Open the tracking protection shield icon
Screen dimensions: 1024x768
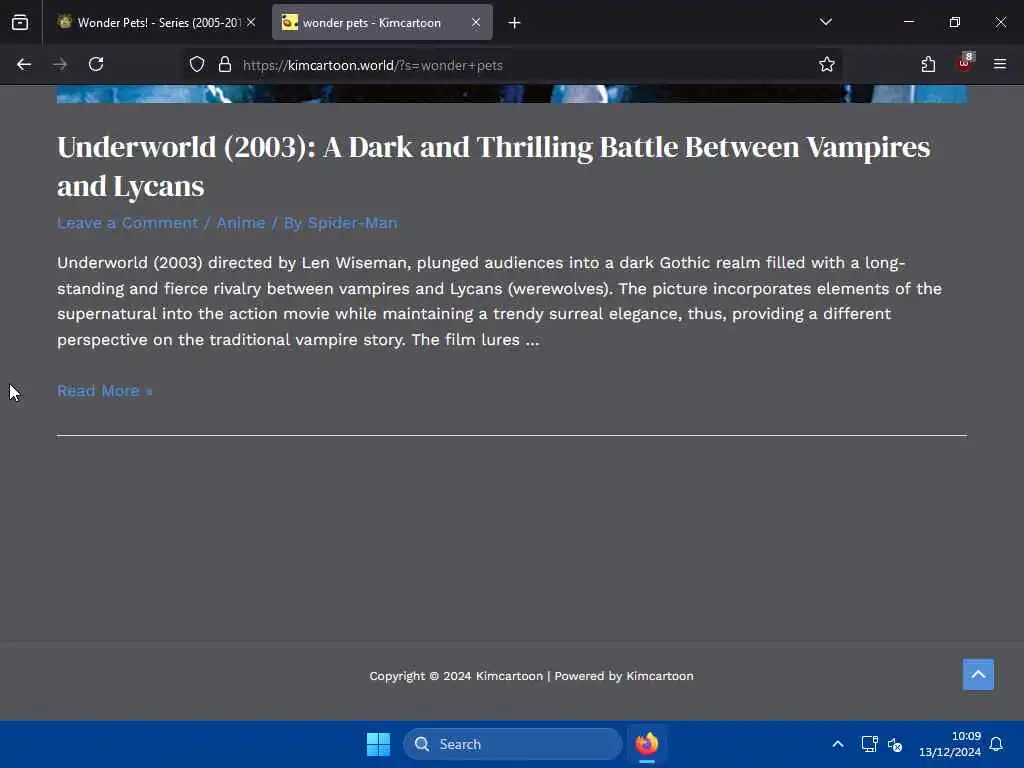197,65
